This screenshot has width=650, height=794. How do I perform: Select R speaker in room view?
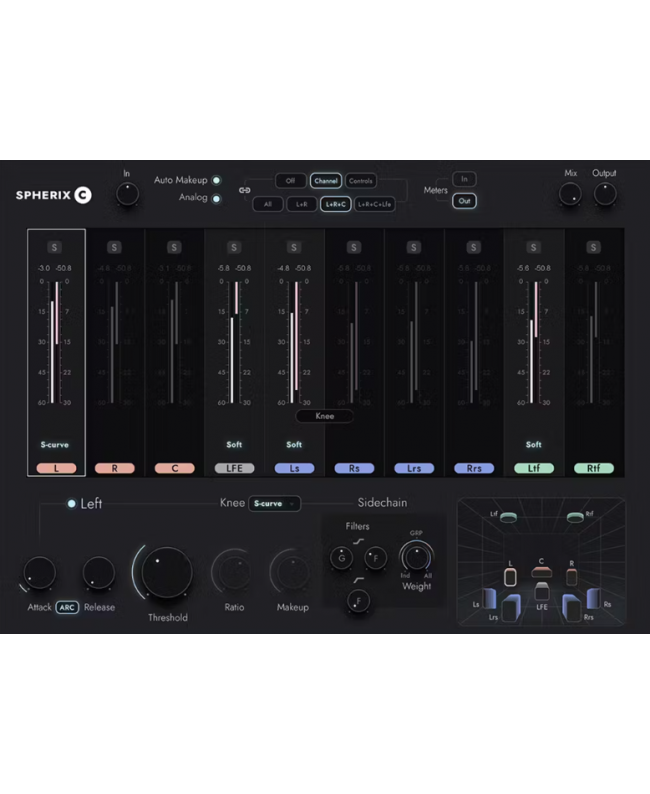[x=572, y=577]
